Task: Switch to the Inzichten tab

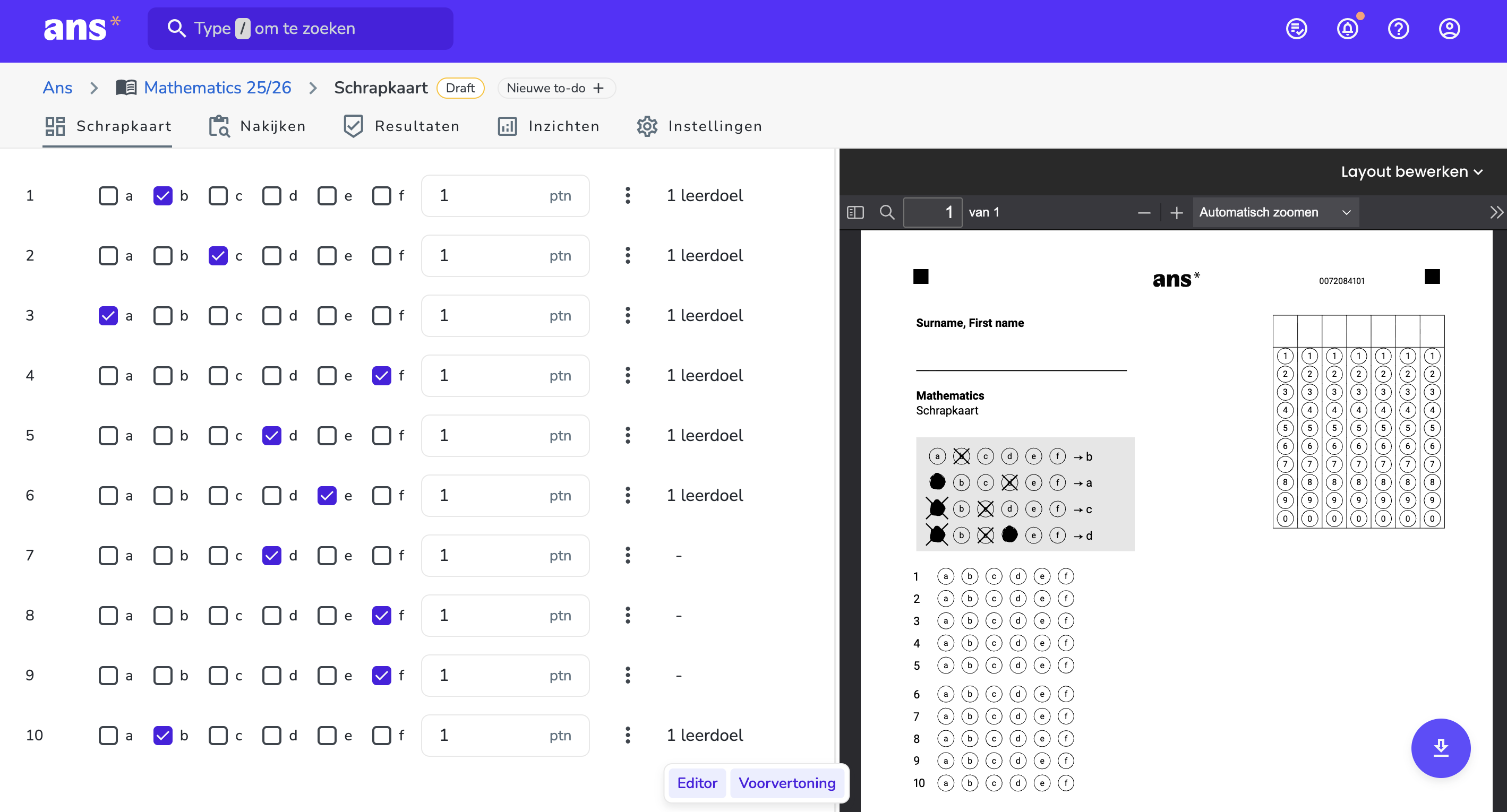Action: pos(548,126)
